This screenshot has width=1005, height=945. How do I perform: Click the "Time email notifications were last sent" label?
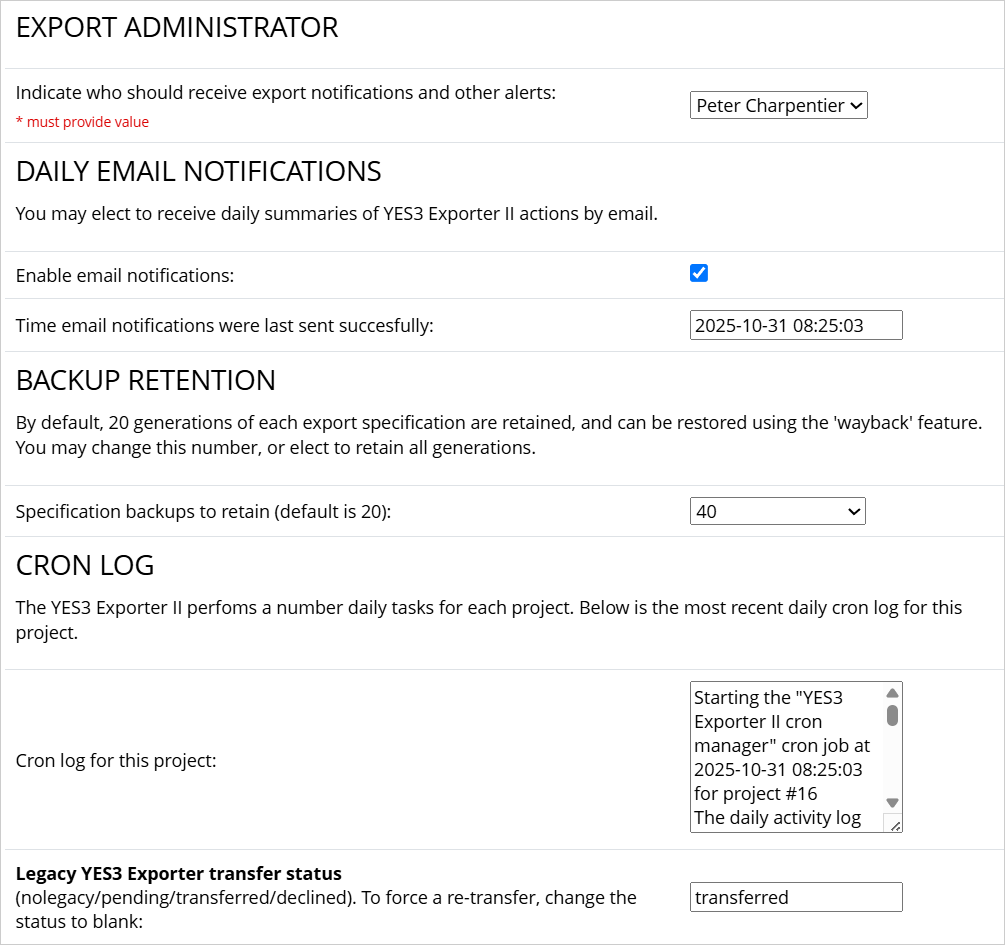coord(224,325)
